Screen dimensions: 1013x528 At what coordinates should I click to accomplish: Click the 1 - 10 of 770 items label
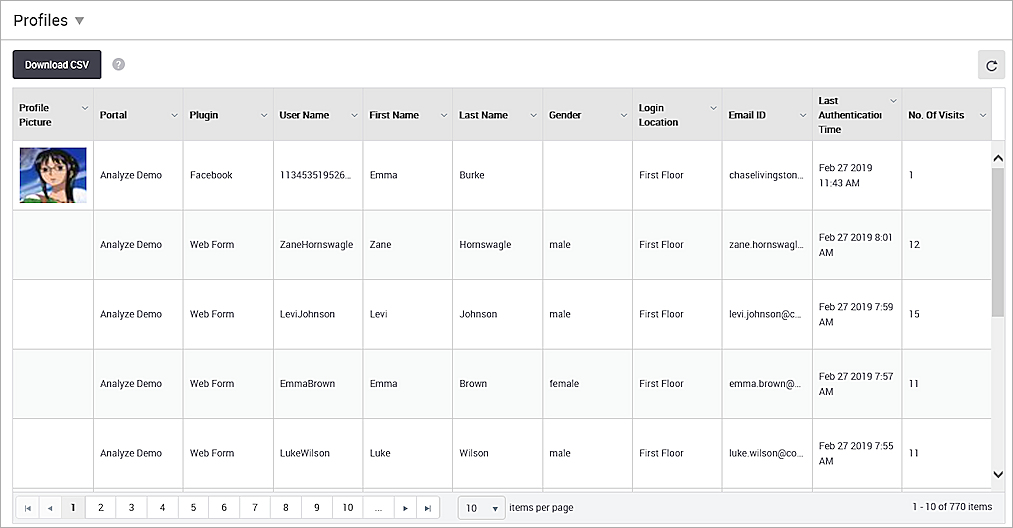pos(952,507)
